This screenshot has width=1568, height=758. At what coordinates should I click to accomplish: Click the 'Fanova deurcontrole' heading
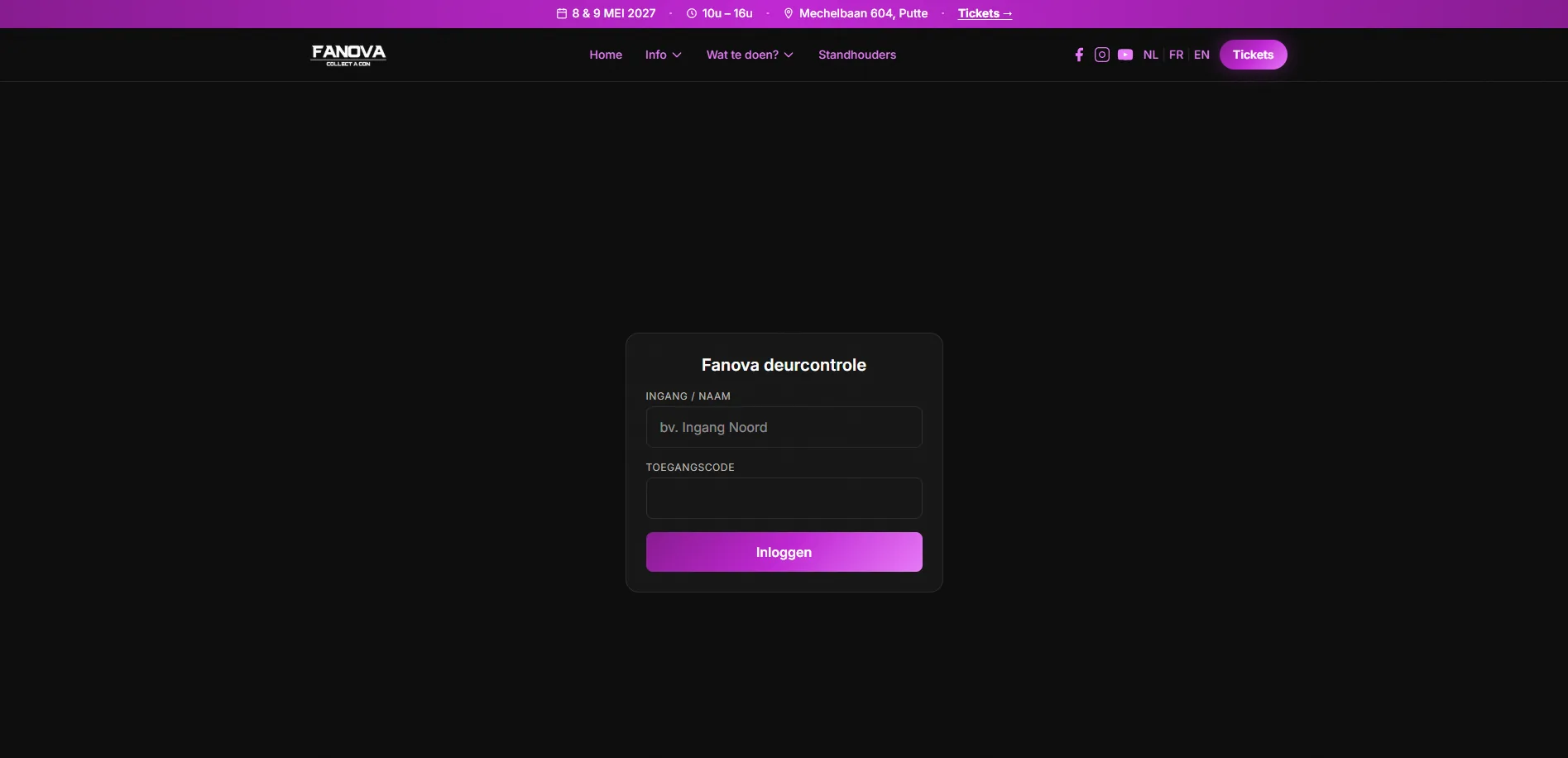[x=784, y=365]
